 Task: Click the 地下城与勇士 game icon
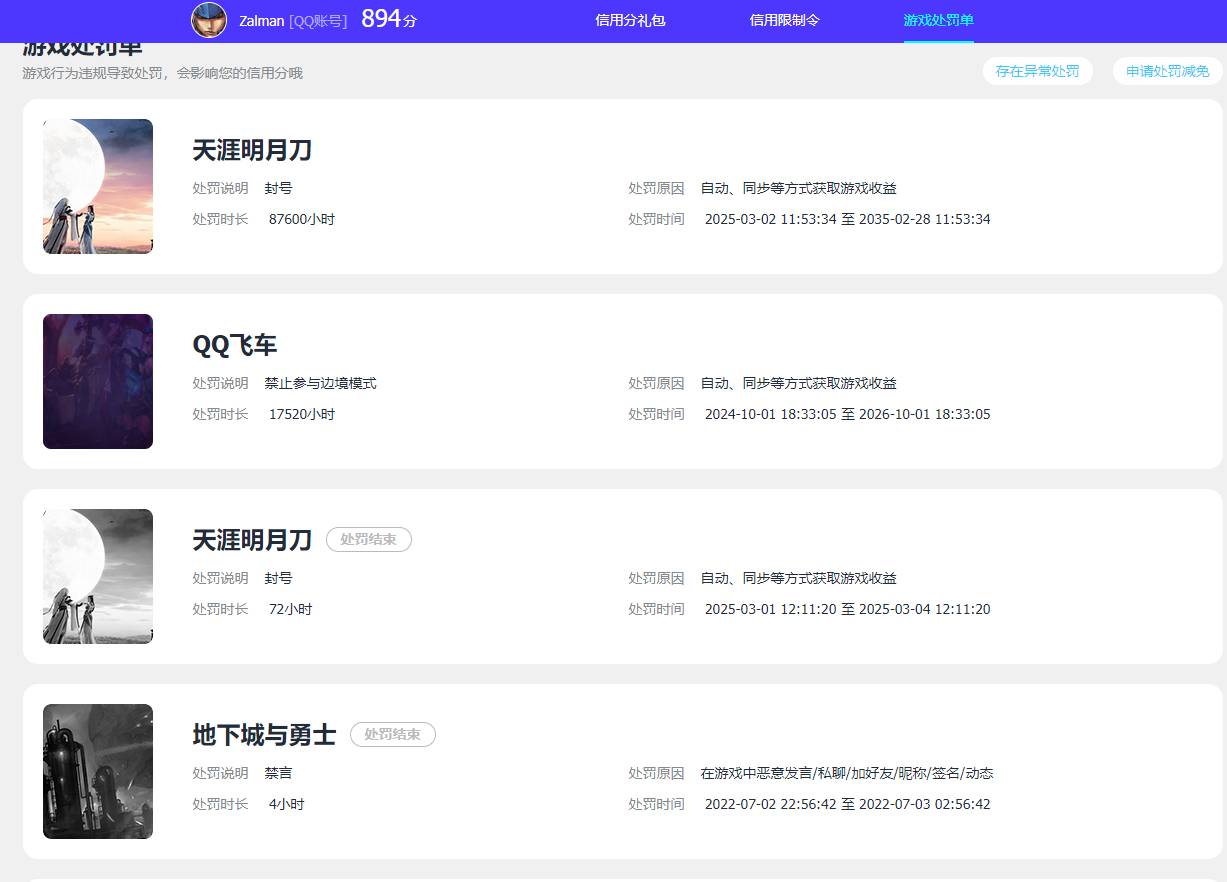click(97, 771)
